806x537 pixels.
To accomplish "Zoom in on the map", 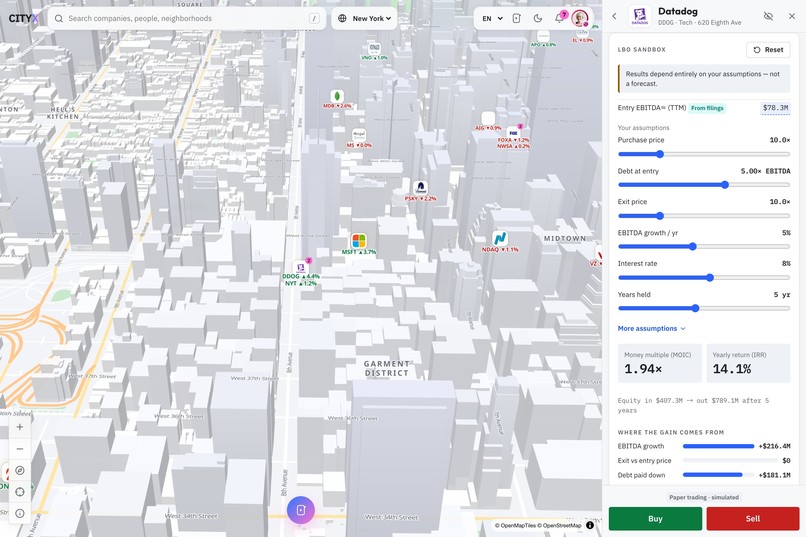I will pyautogui.click(x=20, y=427).
